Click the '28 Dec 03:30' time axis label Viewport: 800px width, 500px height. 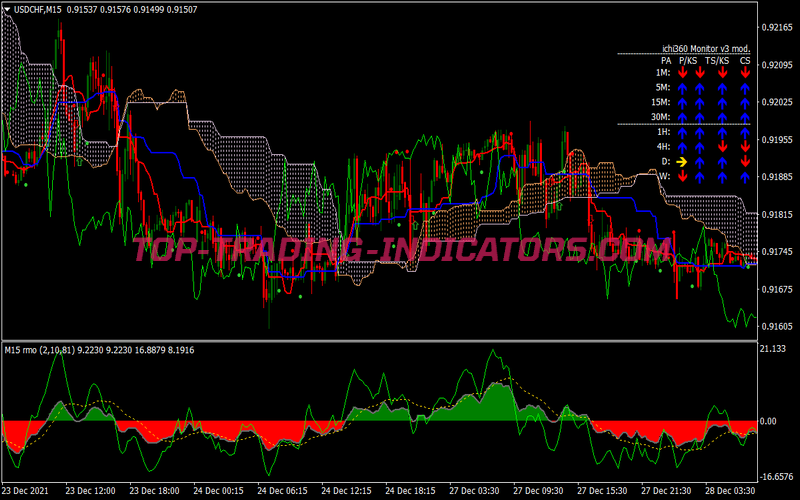coord(730,491)
